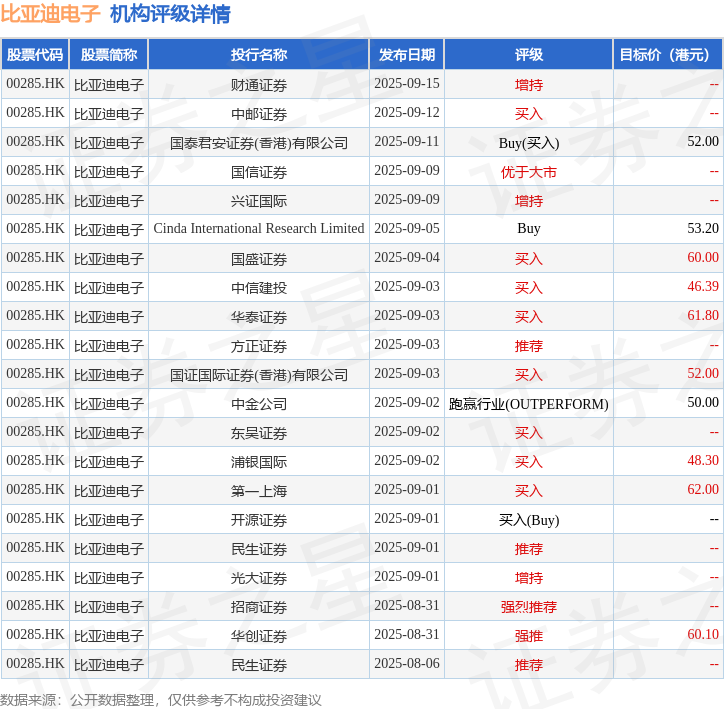Screen dimensions: 724x709
Task: Click the 比亚迪电子 orange title text
Action: click(50, 13)
